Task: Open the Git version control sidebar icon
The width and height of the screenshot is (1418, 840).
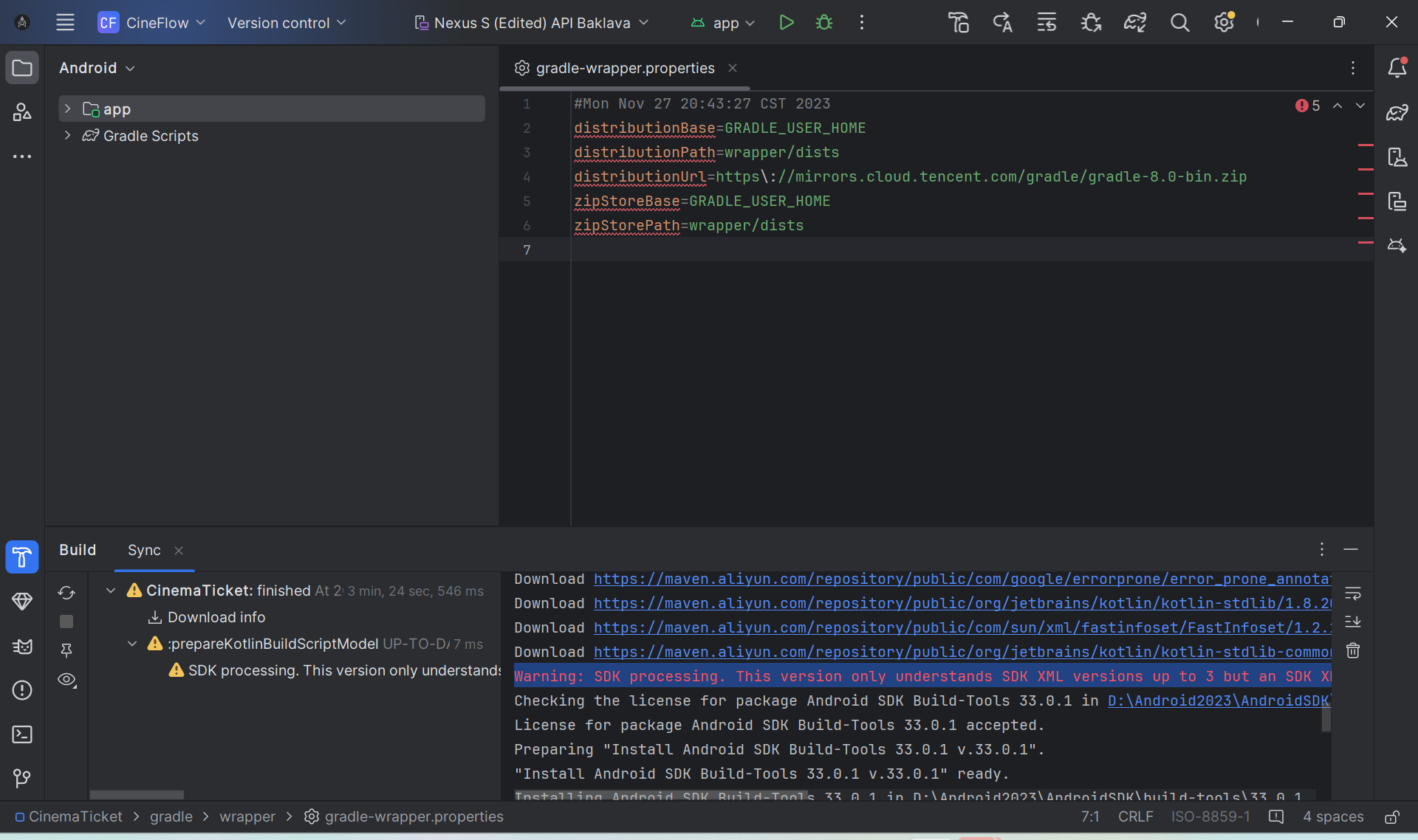Action: tap(22, 778)
